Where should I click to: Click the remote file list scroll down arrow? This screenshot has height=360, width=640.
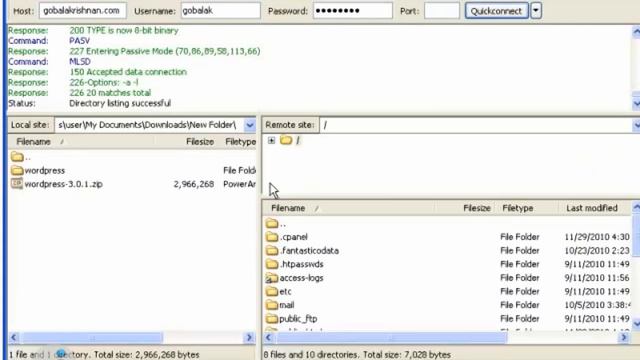click(636, 324)
